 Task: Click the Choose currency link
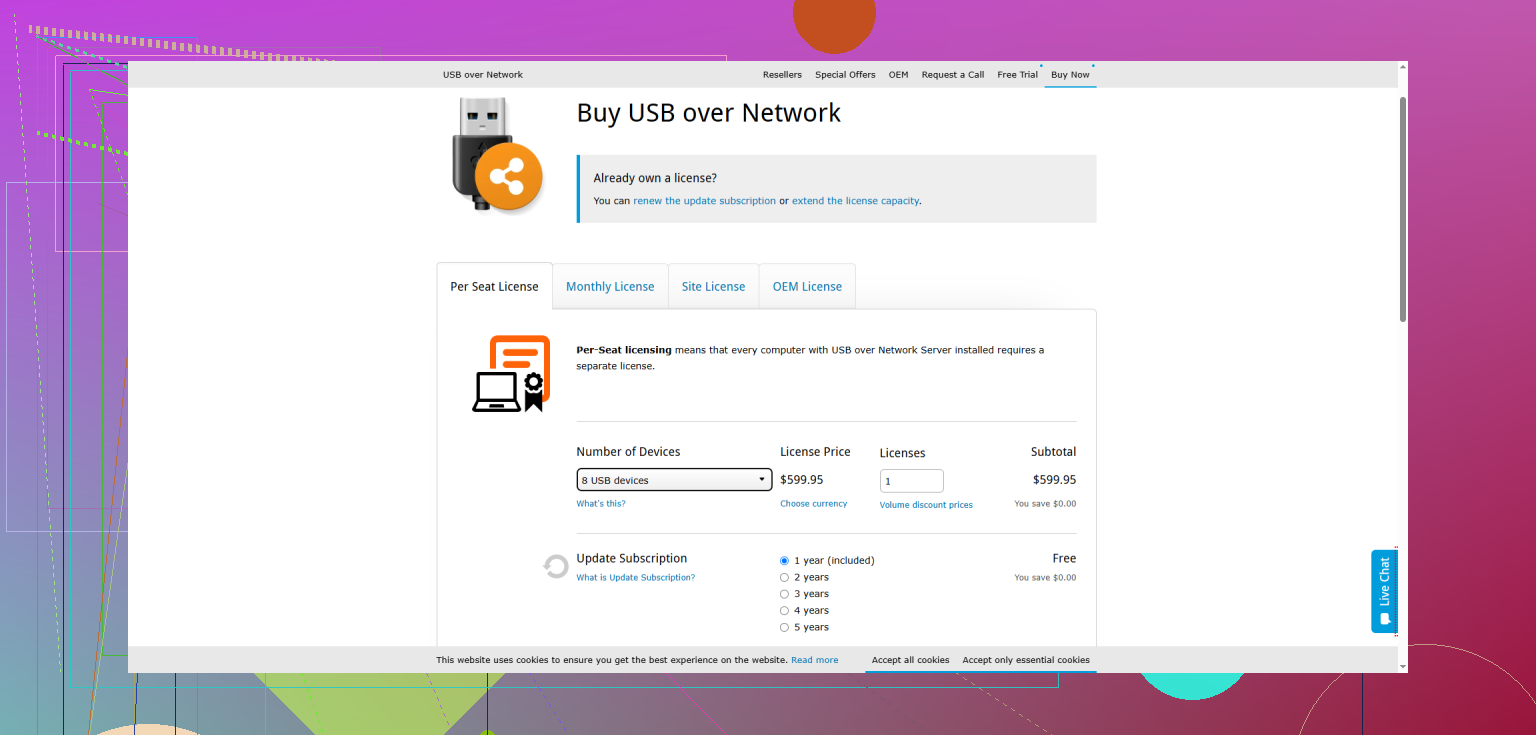coord(814,504)
